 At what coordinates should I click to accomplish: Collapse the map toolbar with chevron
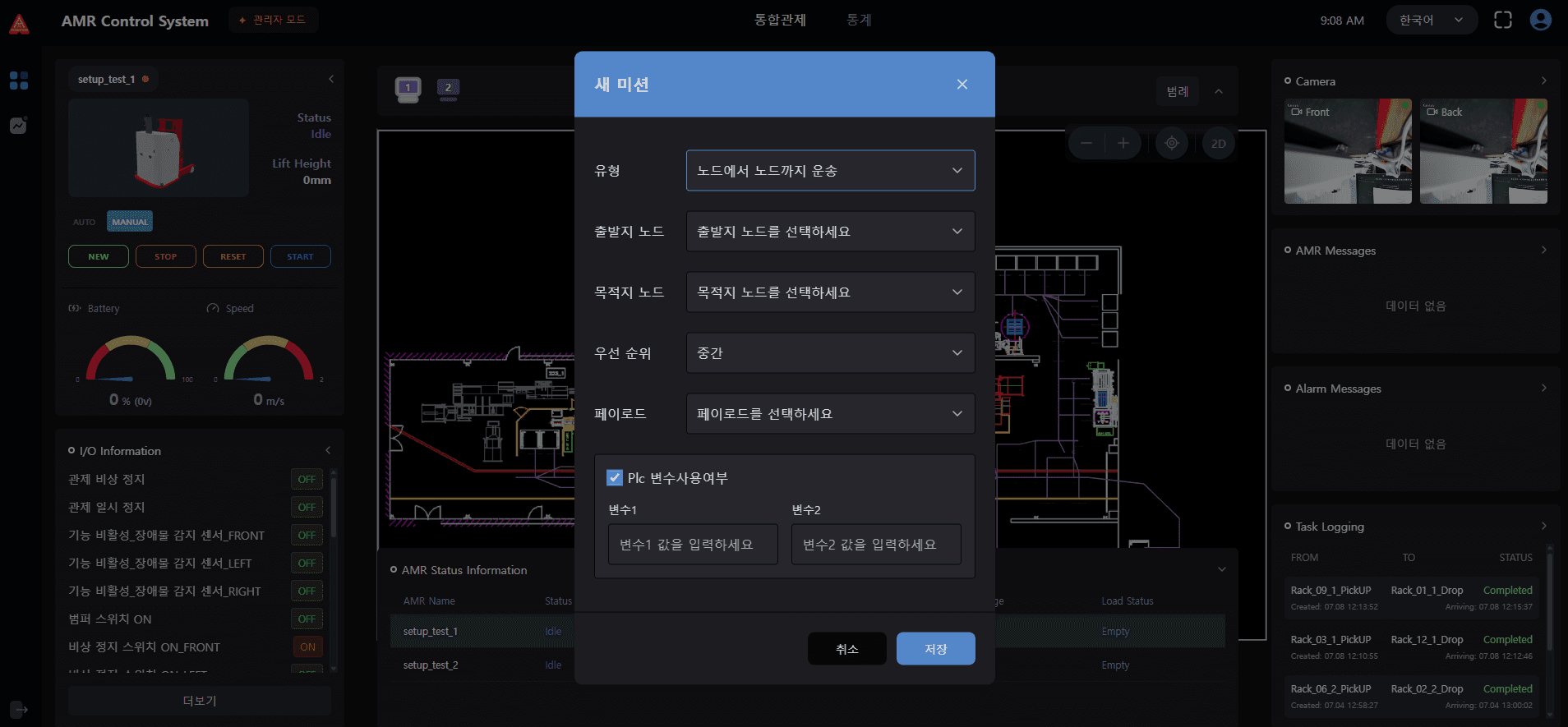[1218, 91]
